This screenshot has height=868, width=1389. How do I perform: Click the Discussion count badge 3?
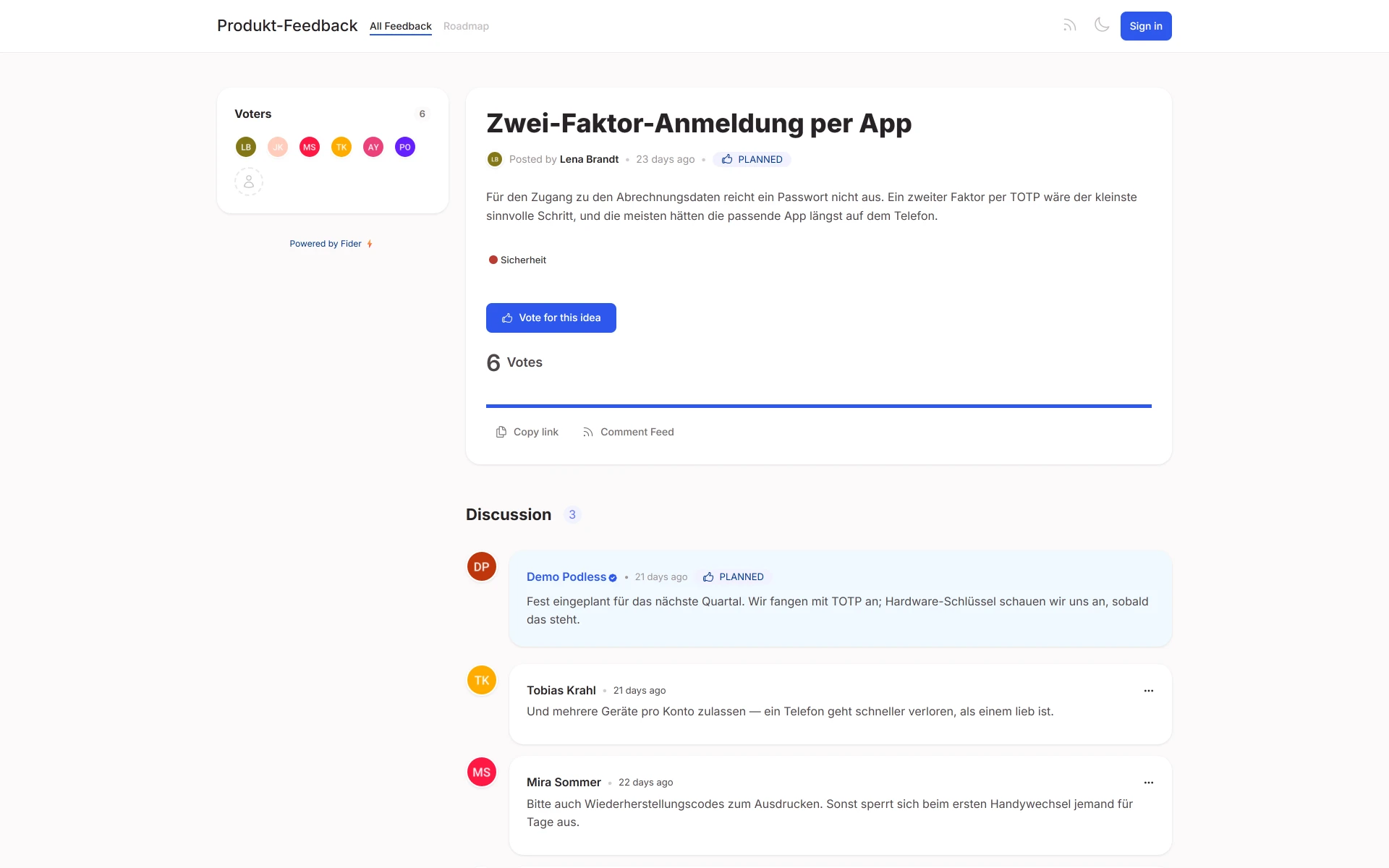pyautogui.click(x=572, y=514)
